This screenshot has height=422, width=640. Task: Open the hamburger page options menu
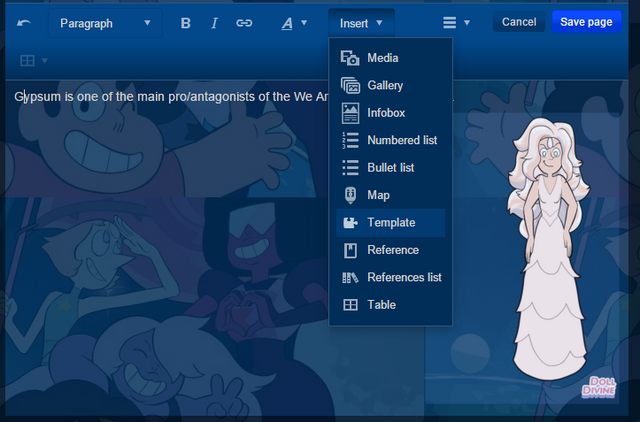click(x=449, y=22)
